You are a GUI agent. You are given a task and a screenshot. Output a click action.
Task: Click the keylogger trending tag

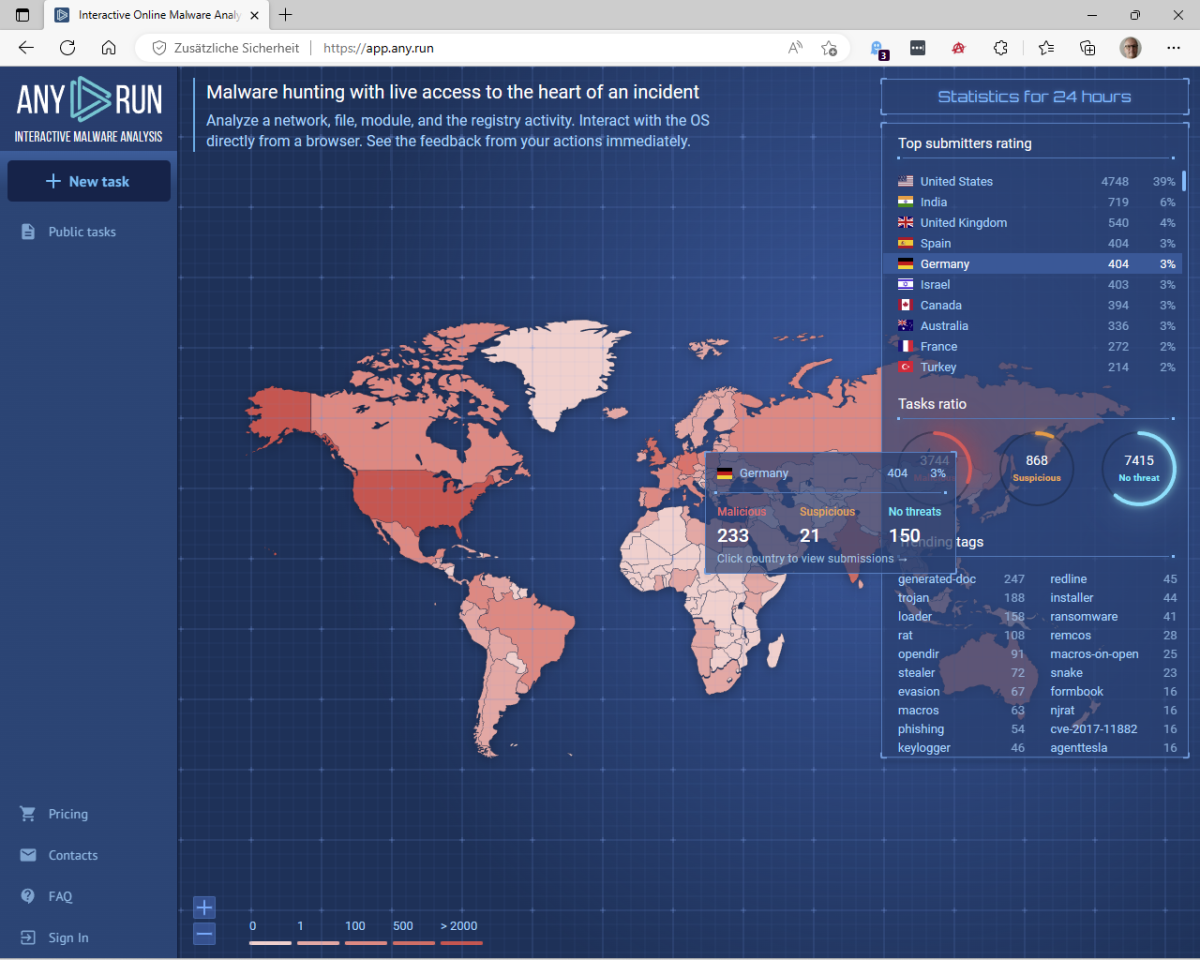pyautogui.click(x=924, y=748)
